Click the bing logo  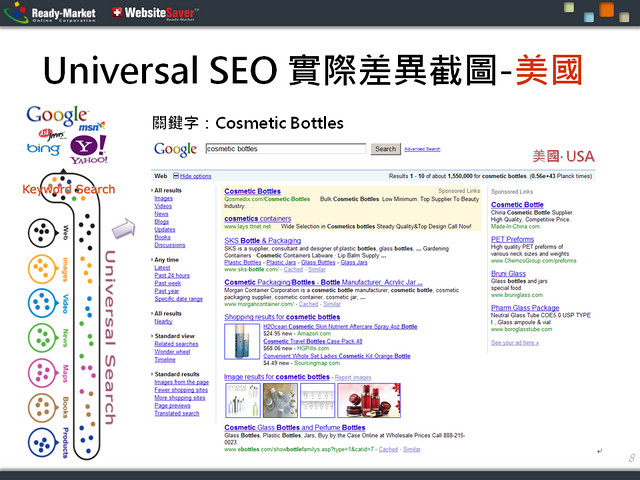(43, 148)
